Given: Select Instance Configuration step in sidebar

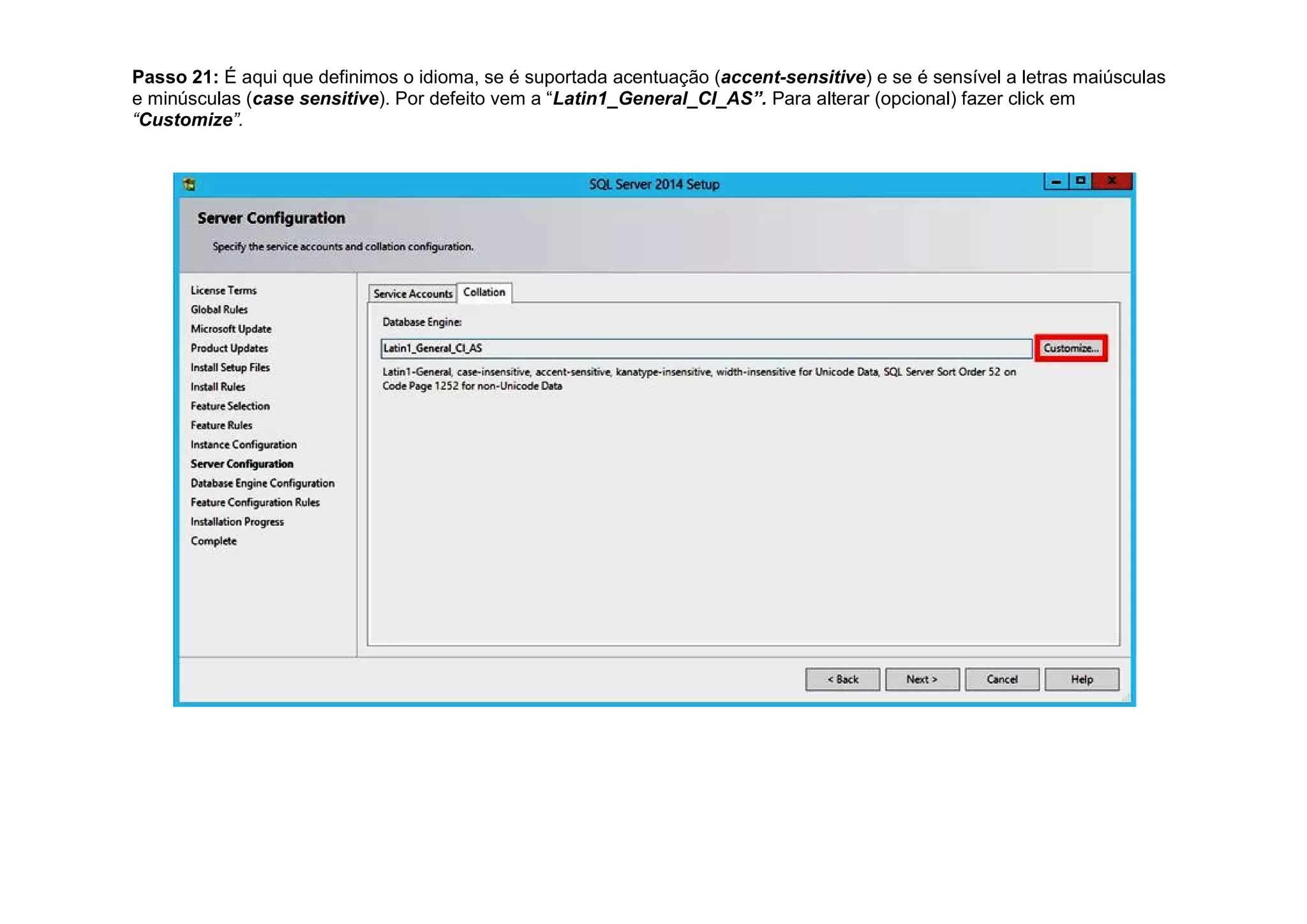Looking at the screenshot, I should point(243,445).
